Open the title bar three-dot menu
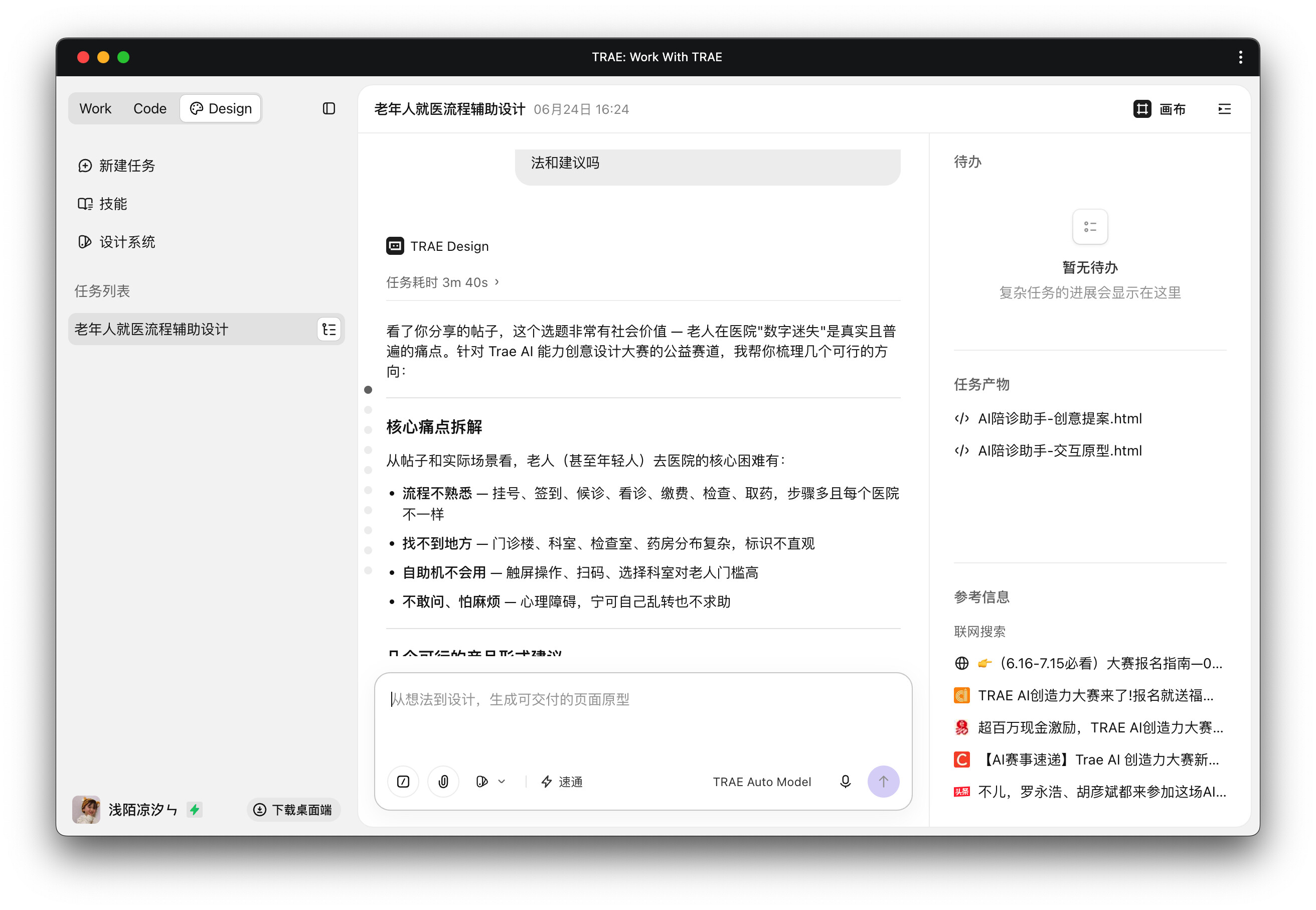 (1240, 57)
